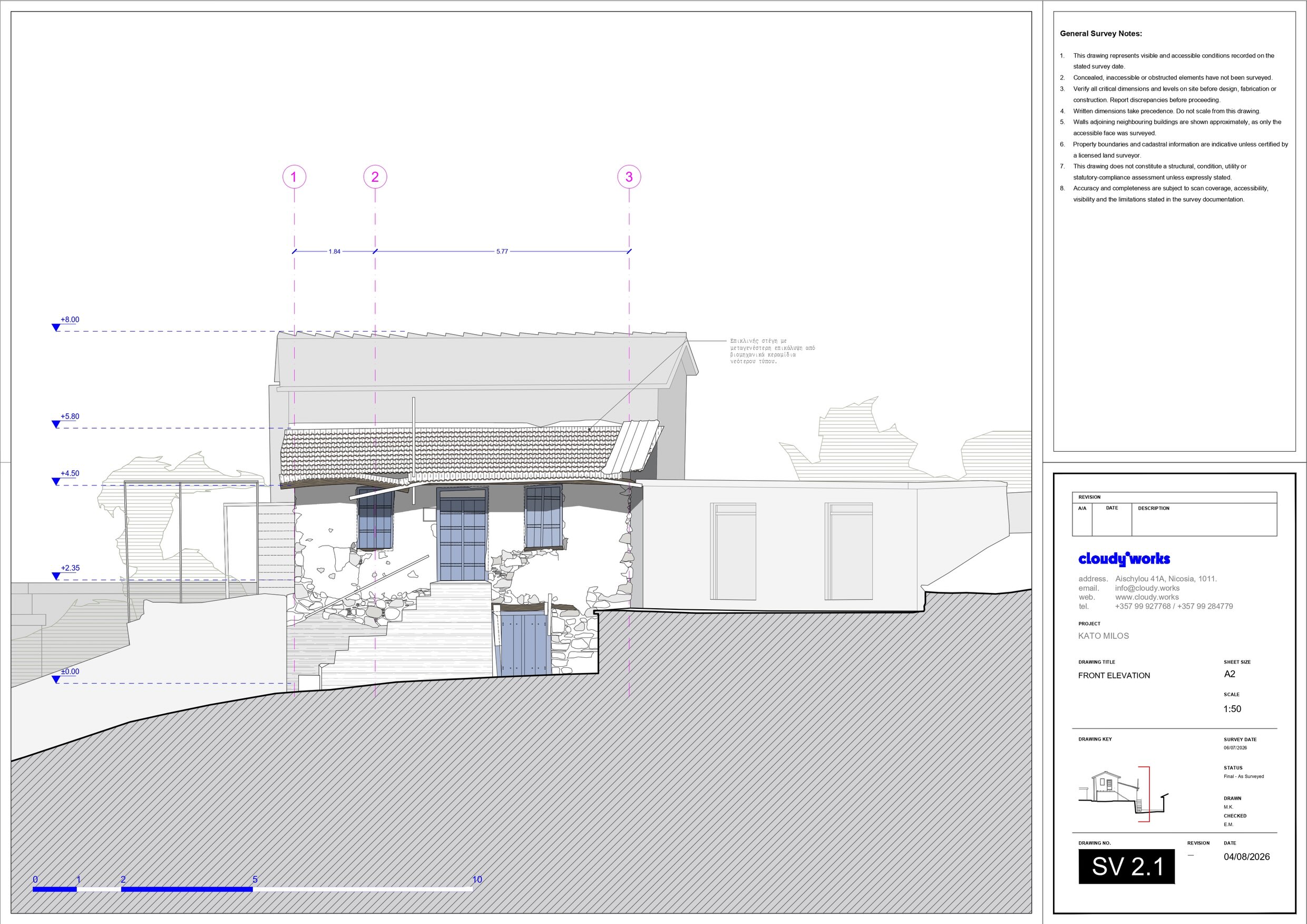Image resolution: width=1307 pixels, height=924 pixels.
Task: Select the FRONT ELEVATION drawing title
Action: tap(1114, 675)
